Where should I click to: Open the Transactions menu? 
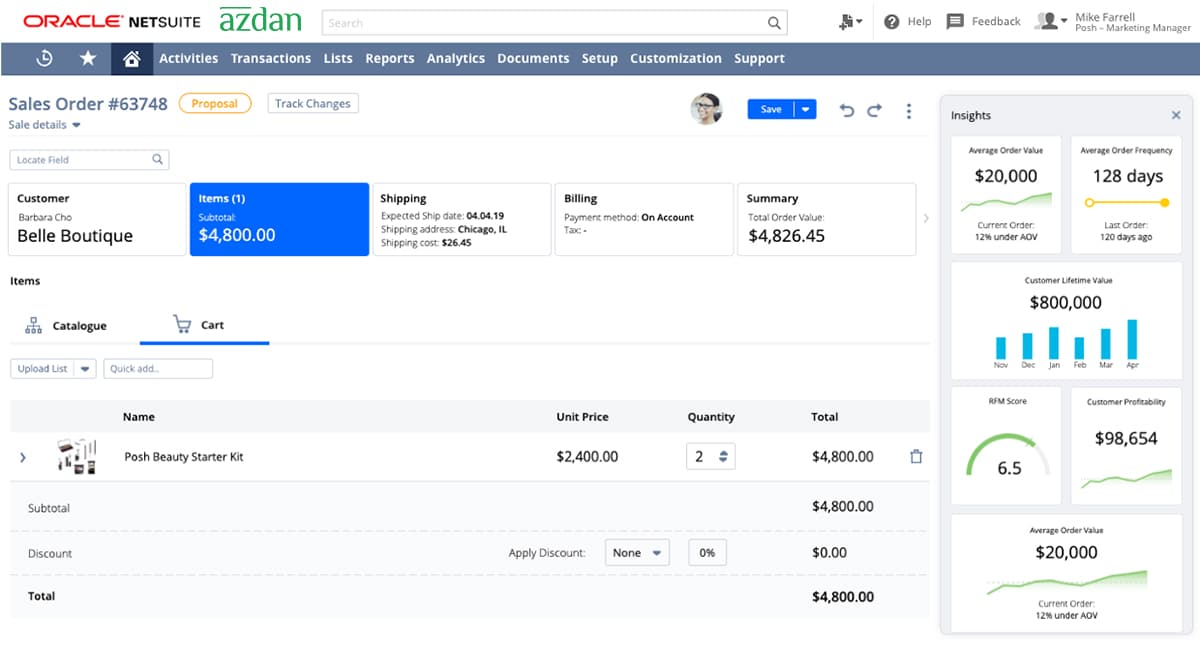click(271, 58)
